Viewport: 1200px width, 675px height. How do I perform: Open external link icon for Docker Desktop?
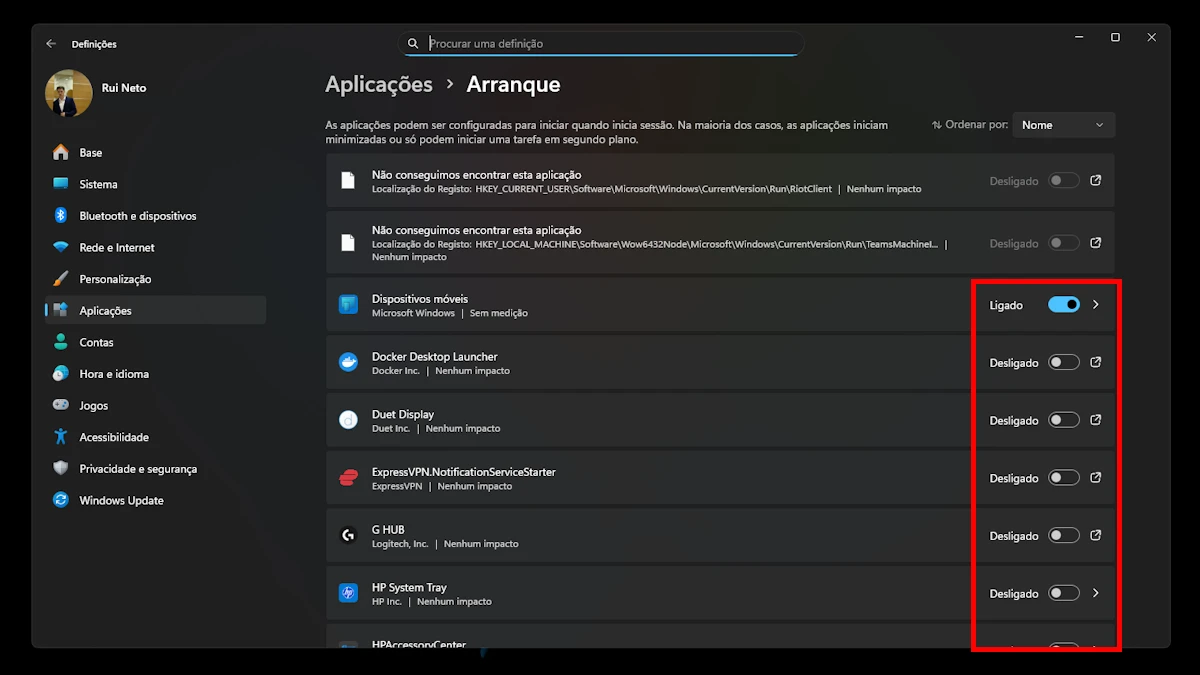[1095, 363]
